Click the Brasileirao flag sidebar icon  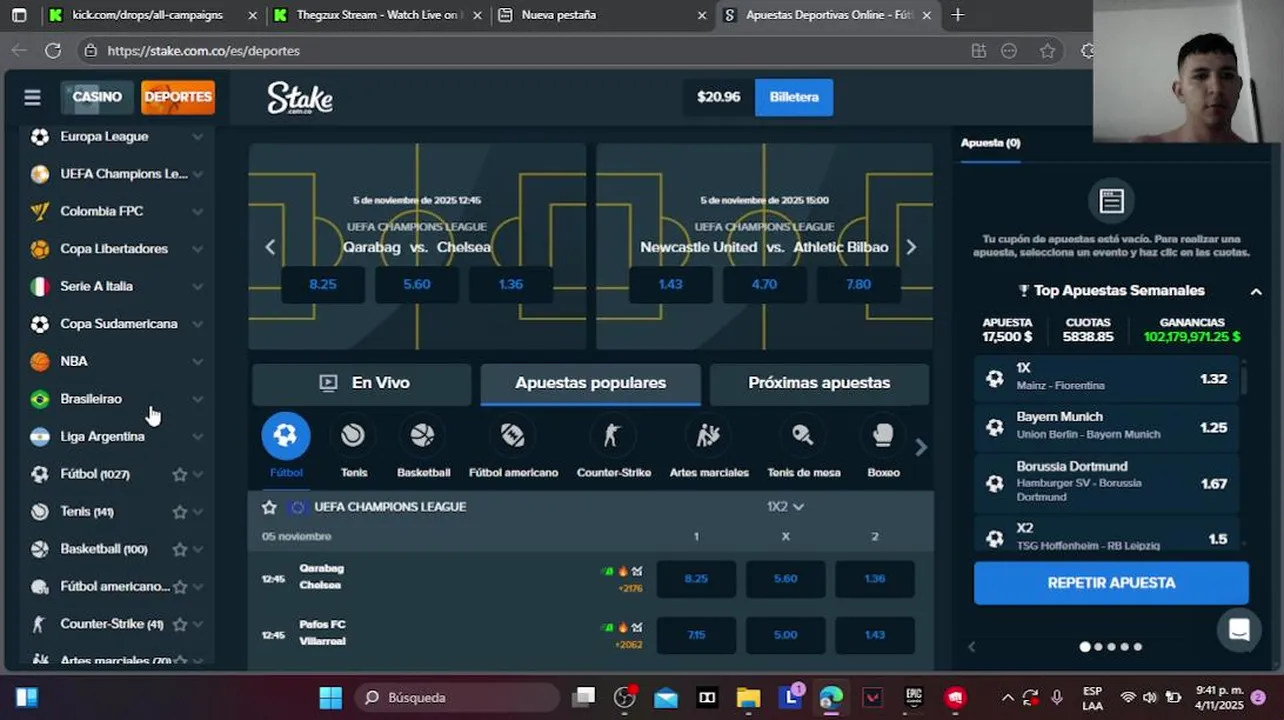[39, 399]
